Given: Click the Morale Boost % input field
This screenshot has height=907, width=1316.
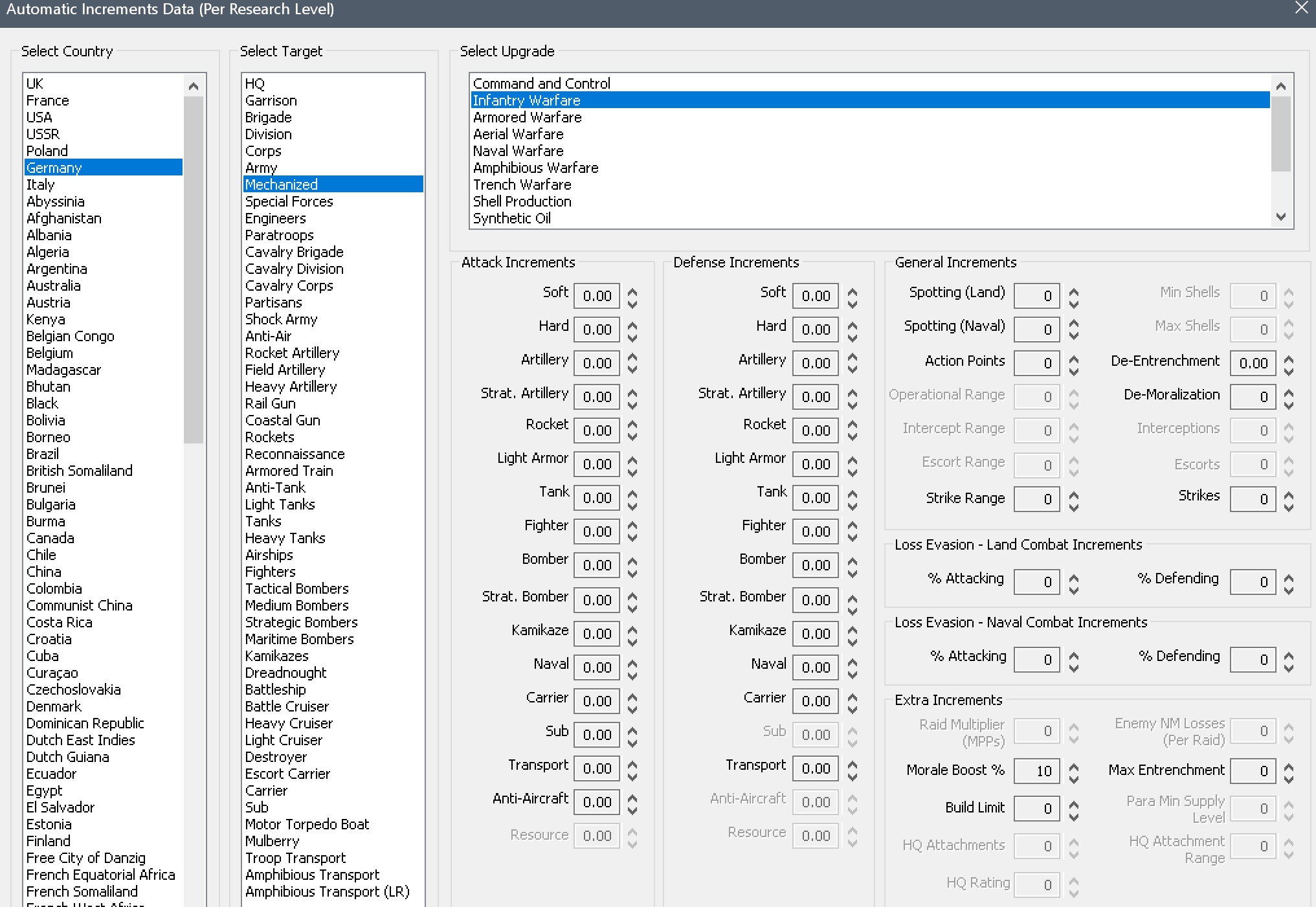Looking at the screenshot, I should coord(1037,771).
